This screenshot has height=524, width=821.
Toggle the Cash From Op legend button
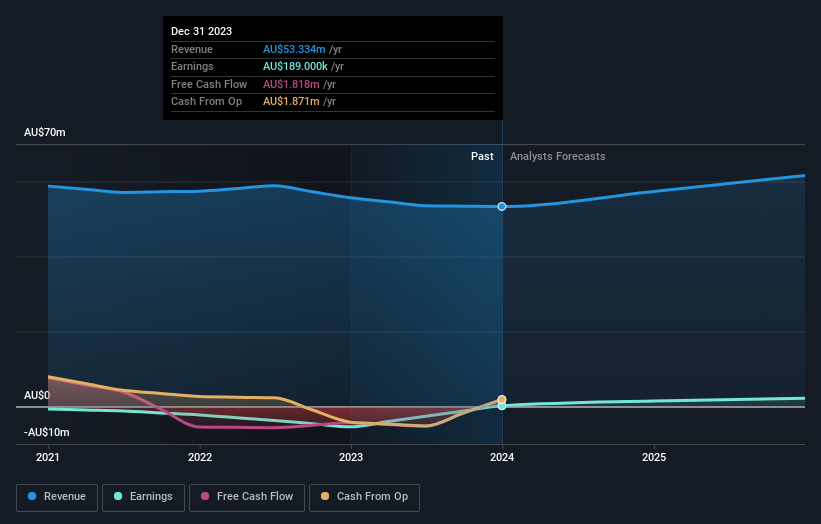[364, 497]
